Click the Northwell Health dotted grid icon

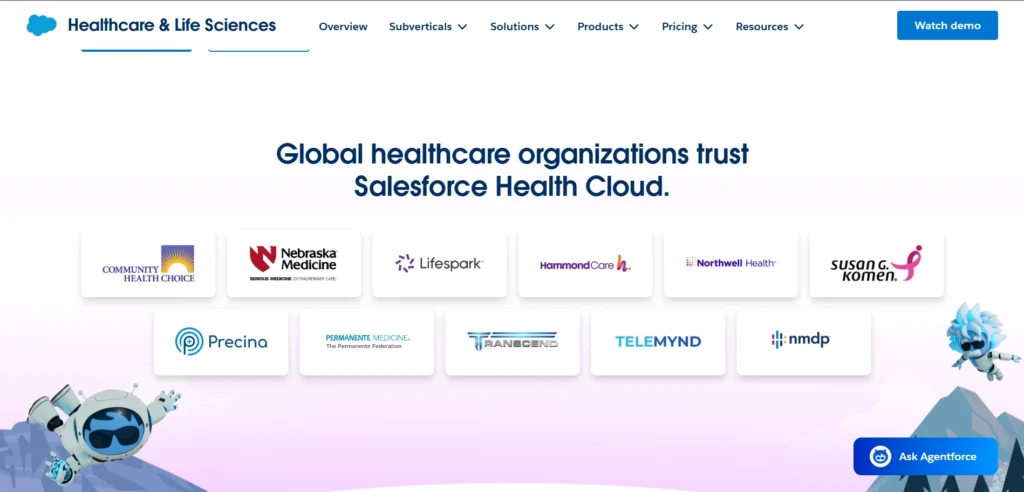click(690, 262)
